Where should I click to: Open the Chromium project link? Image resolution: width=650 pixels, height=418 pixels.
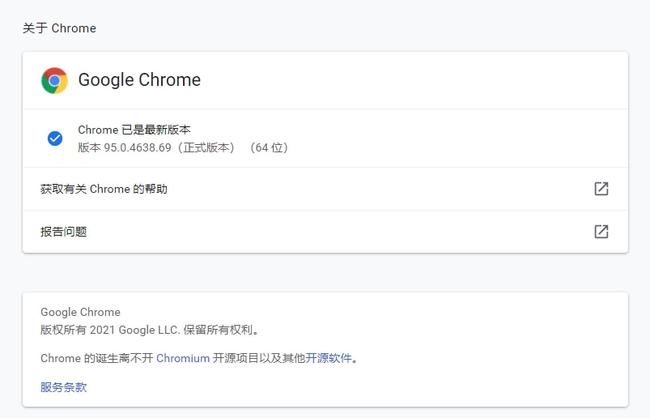tap(183, 358)
